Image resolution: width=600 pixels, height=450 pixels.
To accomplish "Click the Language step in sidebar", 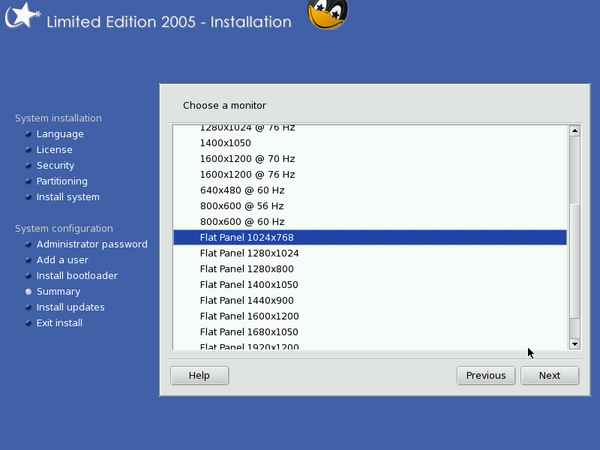I will 60,134.
